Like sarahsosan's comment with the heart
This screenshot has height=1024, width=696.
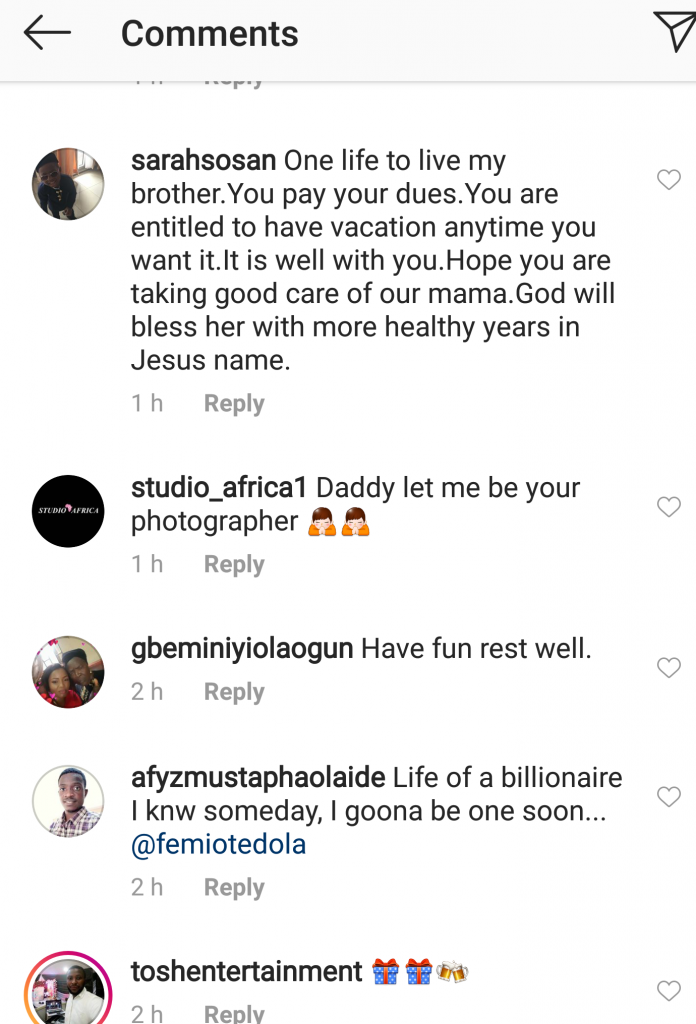[x=668, y=180]
